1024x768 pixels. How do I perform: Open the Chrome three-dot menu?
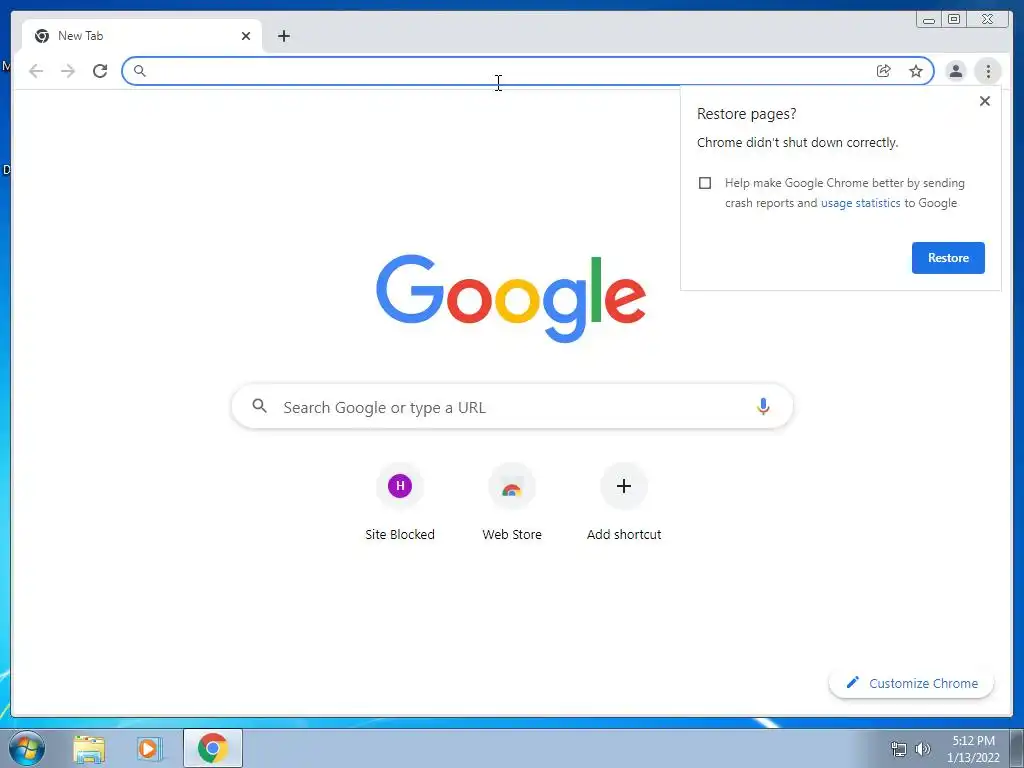click(x=988, y=71)
